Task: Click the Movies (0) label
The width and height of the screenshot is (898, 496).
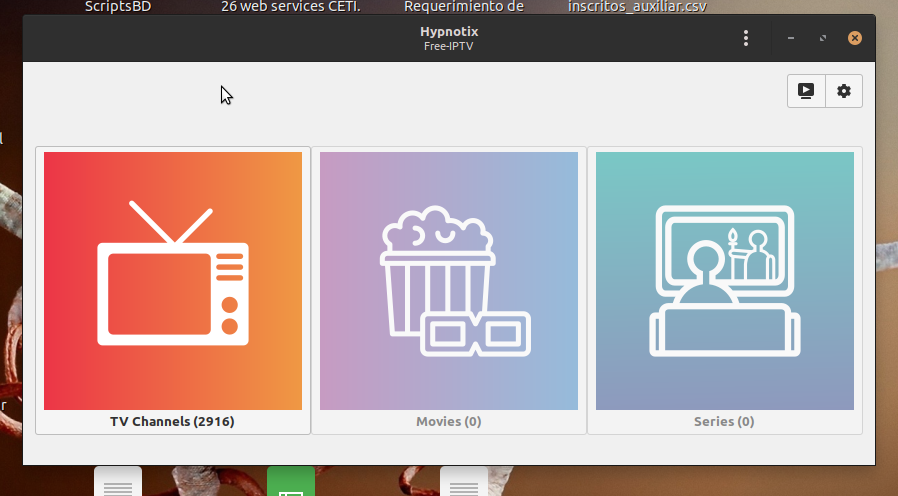Action: pos(449,422)
